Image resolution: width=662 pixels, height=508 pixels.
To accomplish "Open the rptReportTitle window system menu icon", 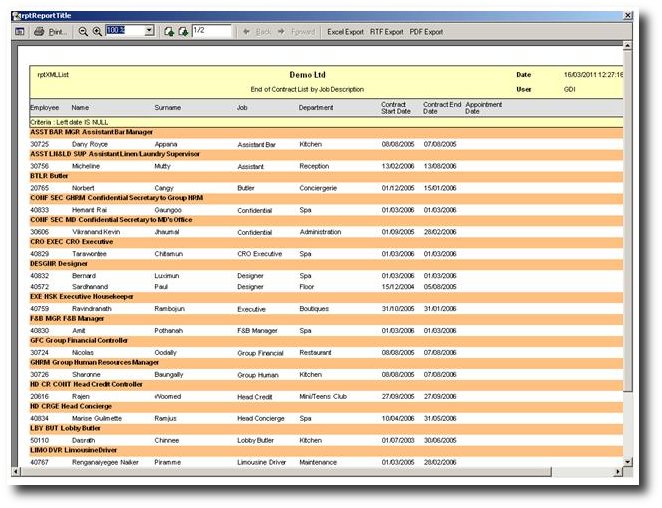I will click(17, 15).
